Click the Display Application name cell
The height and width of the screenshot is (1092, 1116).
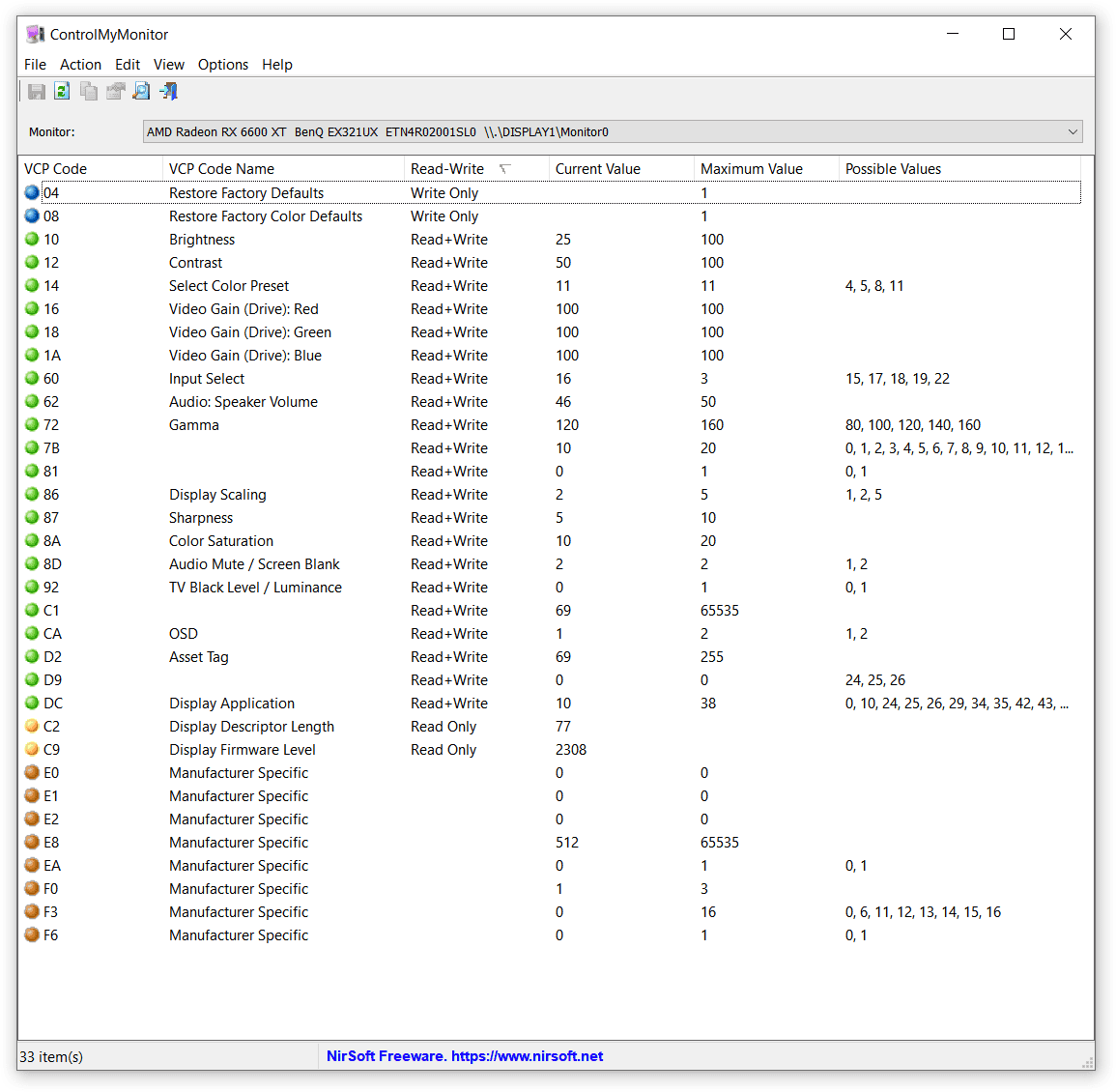(231, 704)
